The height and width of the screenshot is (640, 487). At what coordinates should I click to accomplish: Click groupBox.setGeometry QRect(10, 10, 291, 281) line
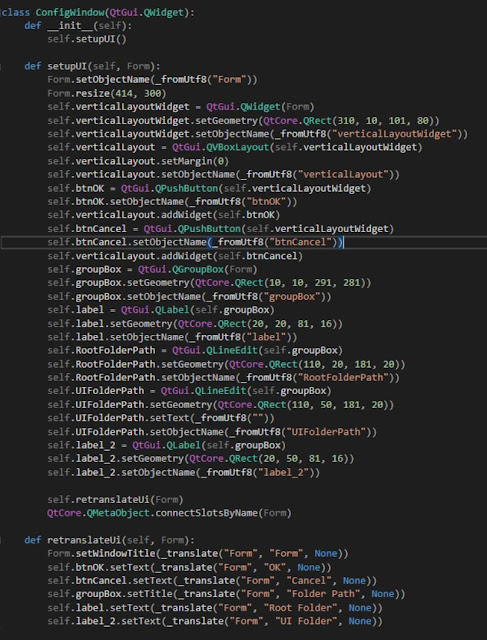tap(209, 282)
